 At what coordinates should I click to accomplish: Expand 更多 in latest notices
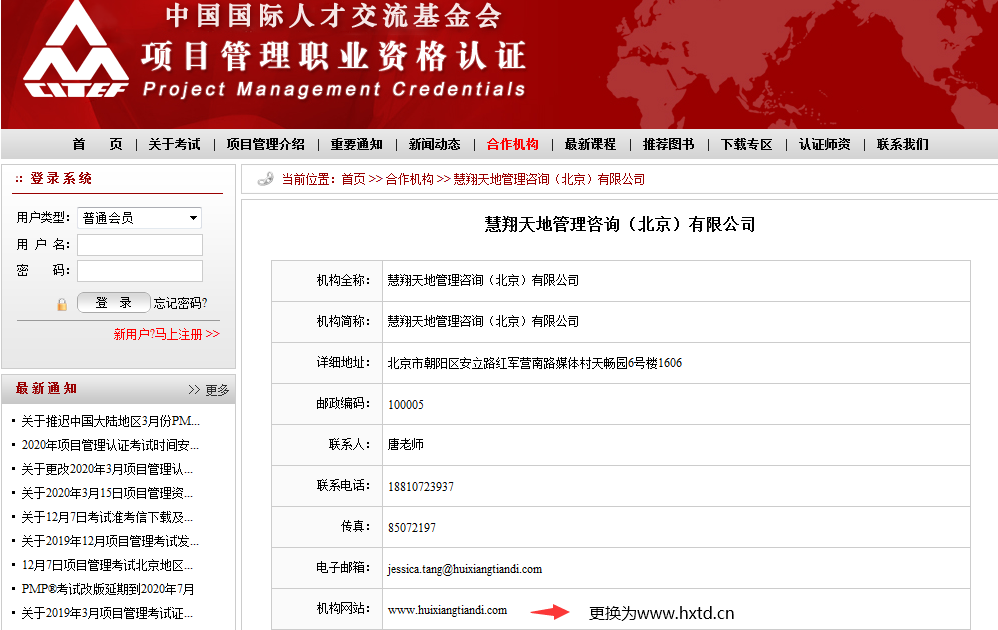(x=208, y=390)
